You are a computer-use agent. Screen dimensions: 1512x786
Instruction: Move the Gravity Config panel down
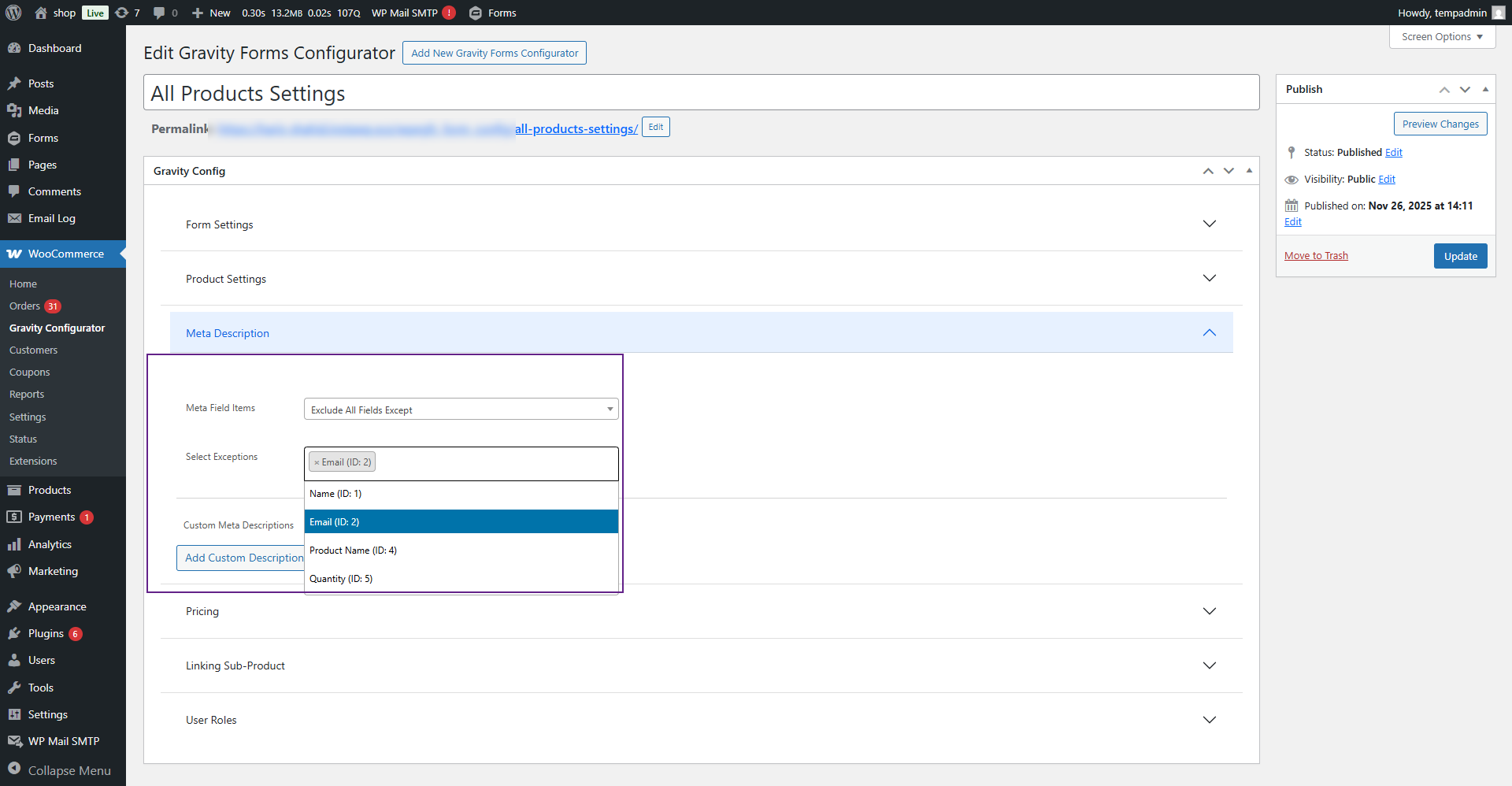[1228, 171]
